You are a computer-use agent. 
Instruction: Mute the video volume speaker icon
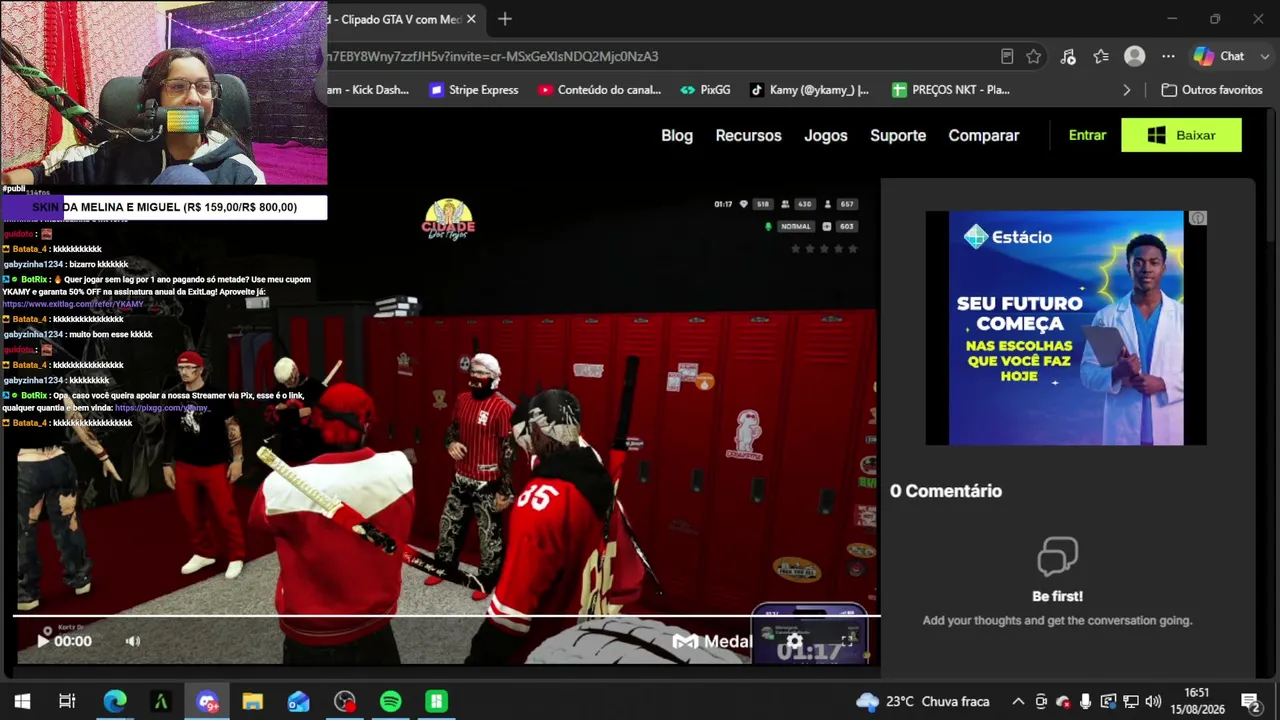pyautogui.click(x=133, y=641)
